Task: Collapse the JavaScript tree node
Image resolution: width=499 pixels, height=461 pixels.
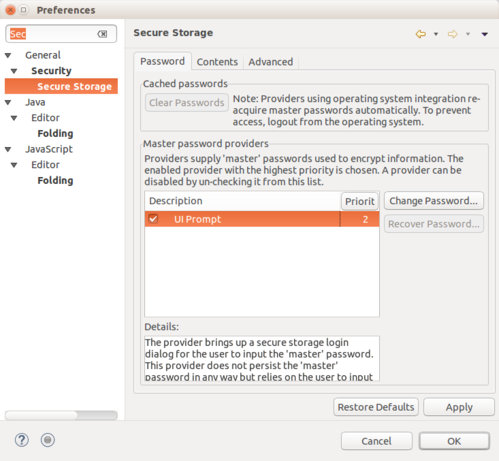Action: (x=8, y=149)
